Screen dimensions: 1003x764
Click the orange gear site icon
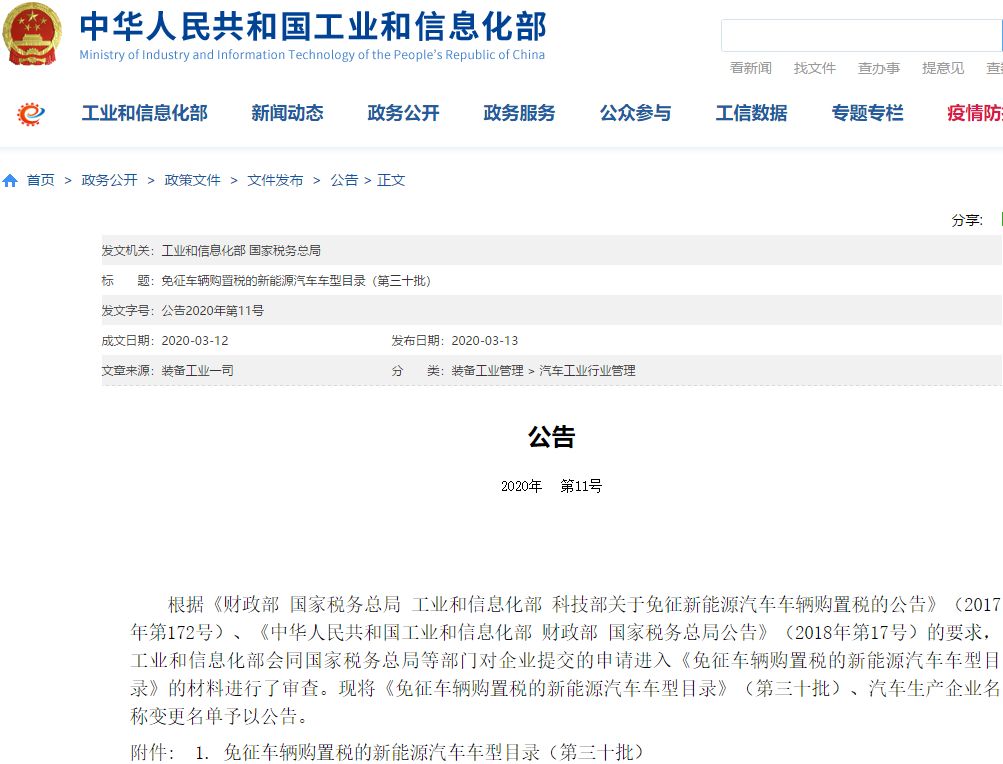coord(31,114)
